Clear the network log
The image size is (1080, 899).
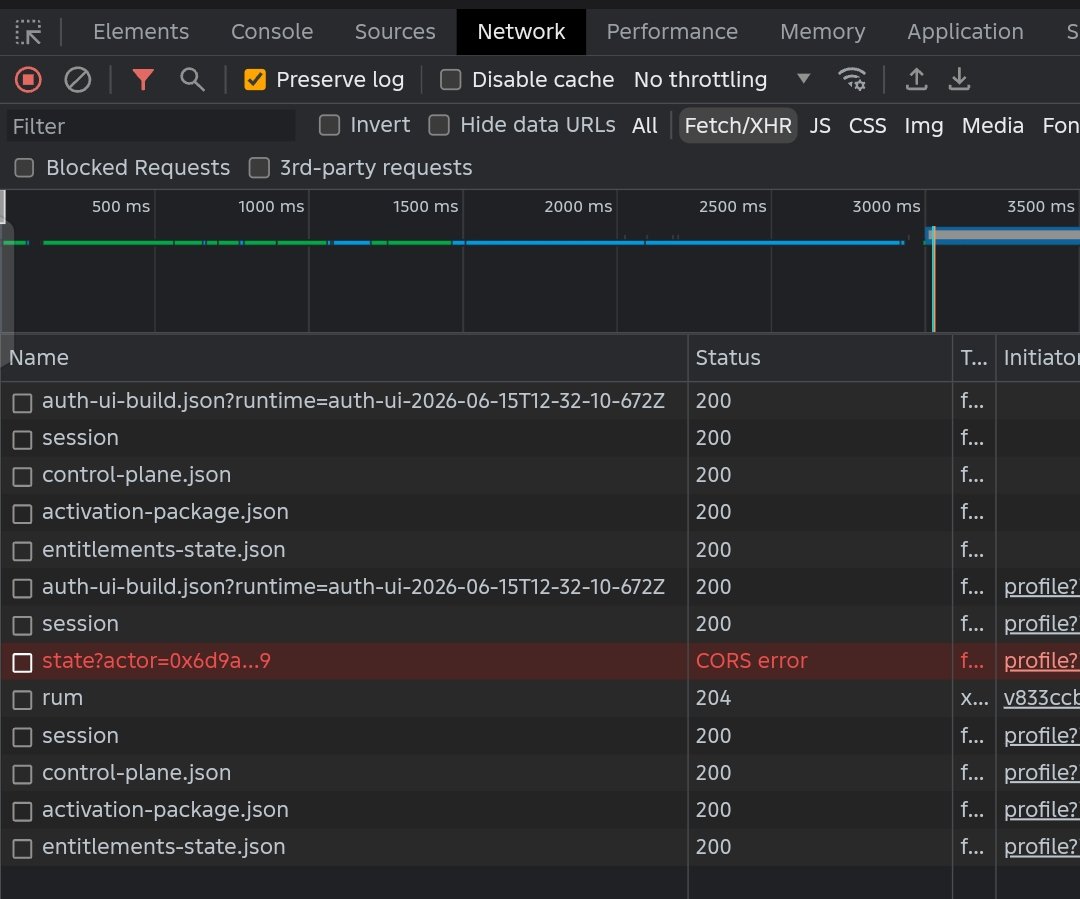pos(77,80)
